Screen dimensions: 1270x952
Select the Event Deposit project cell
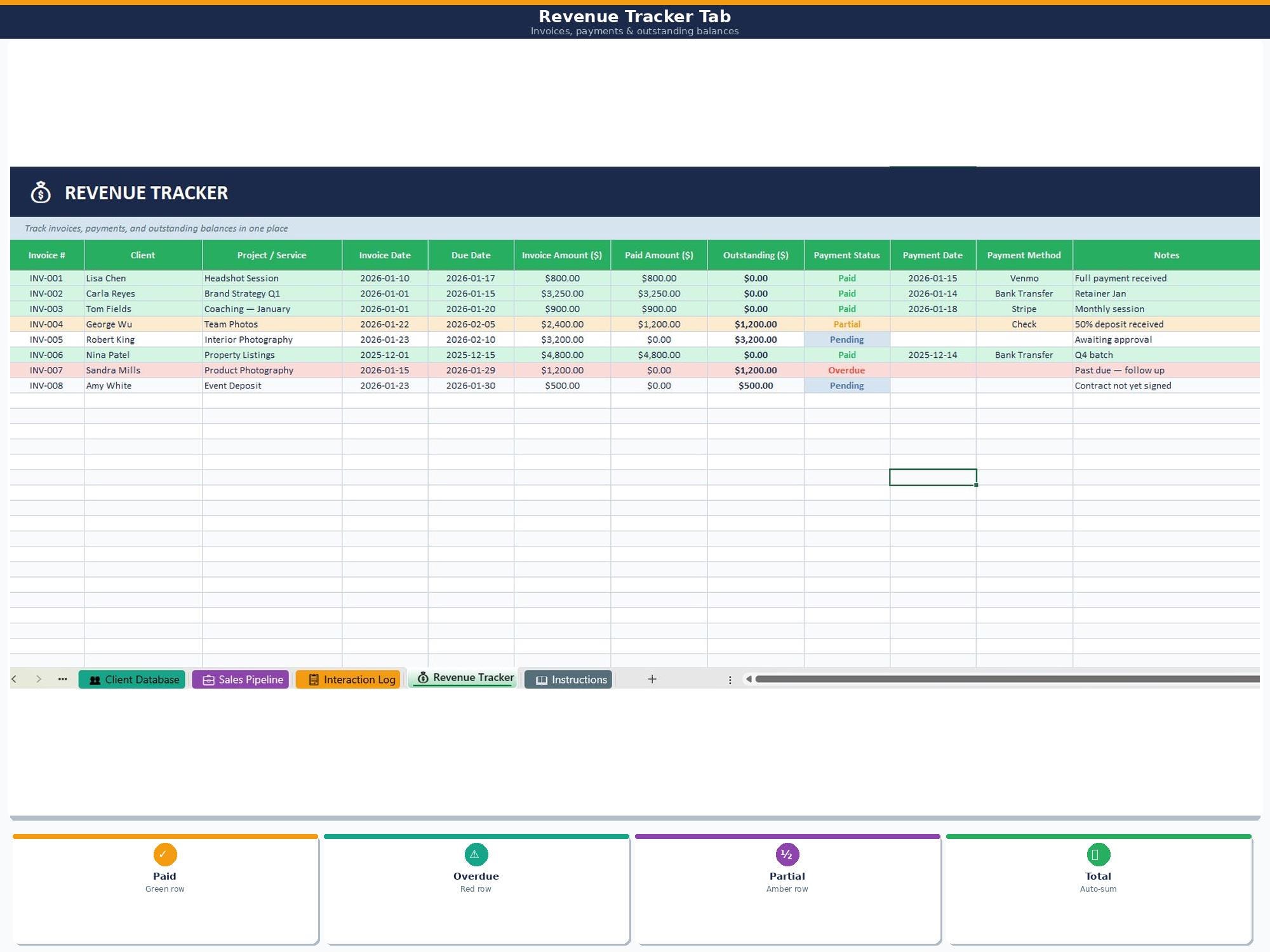click(x=272, y=386)
